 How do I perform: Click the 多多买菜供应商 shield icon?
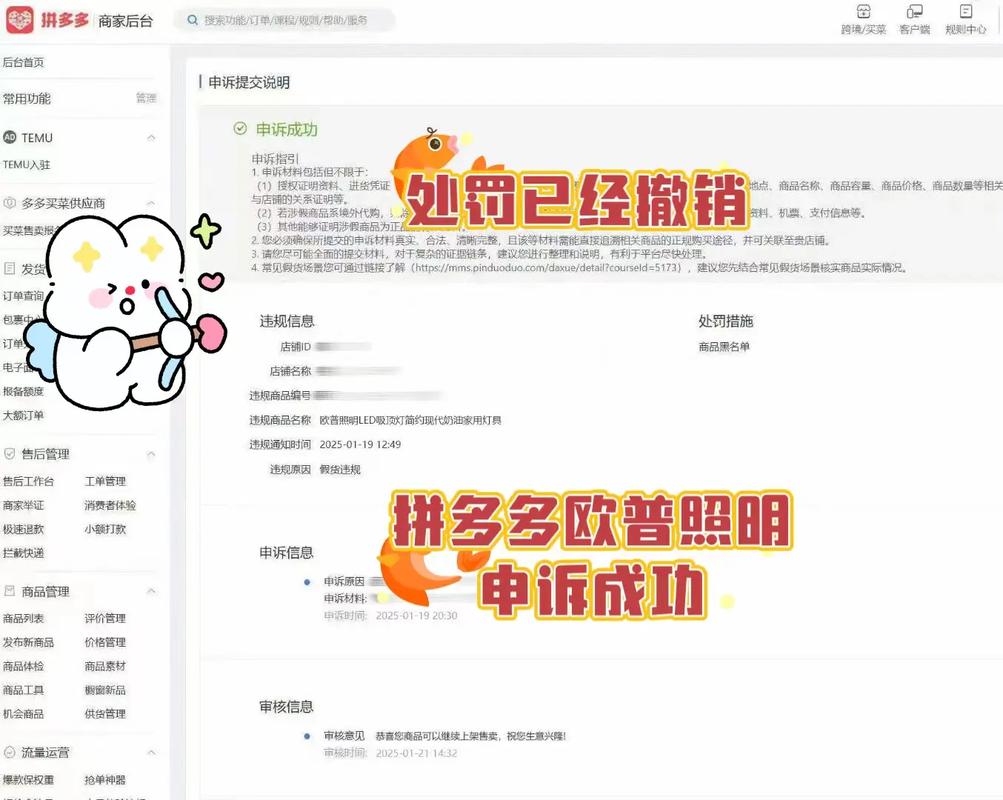pos(10,203)
